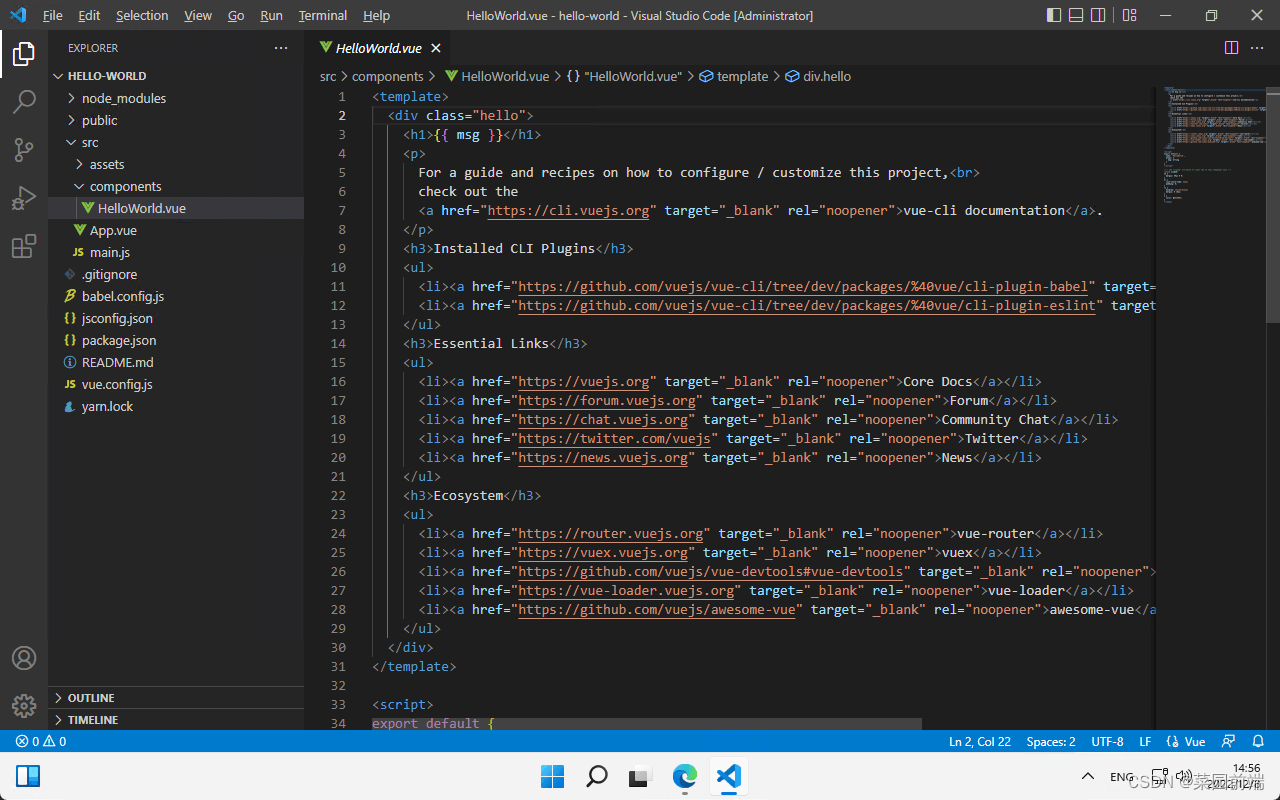Open HelloWorld.vue in the explorer tree
The height and width of the screenshot is (800, 1280).
[x=176, y=208]
